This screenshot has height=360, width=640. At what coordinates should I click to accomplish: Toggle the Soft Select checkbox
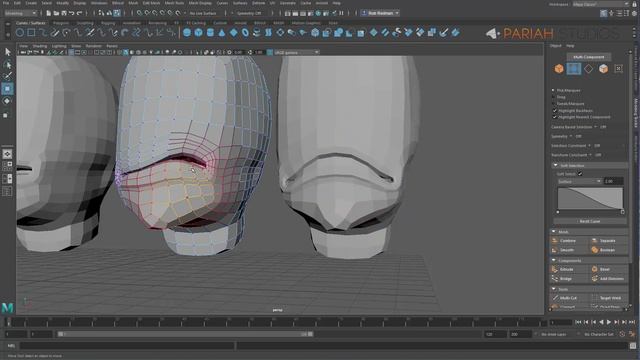580,174
